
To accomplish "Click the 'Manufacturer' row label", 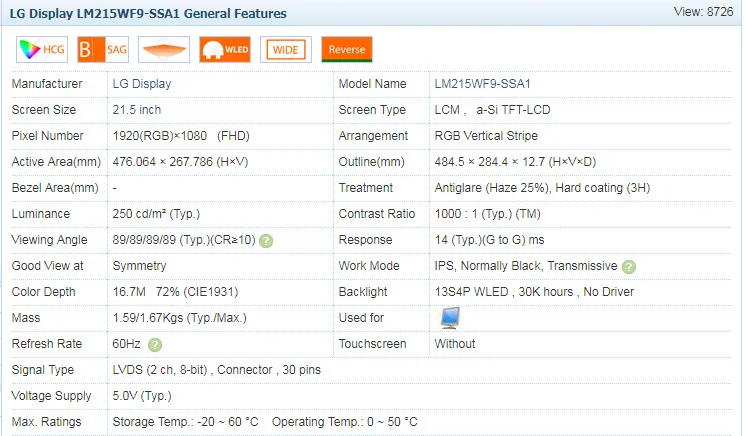I will click(47, 84).
